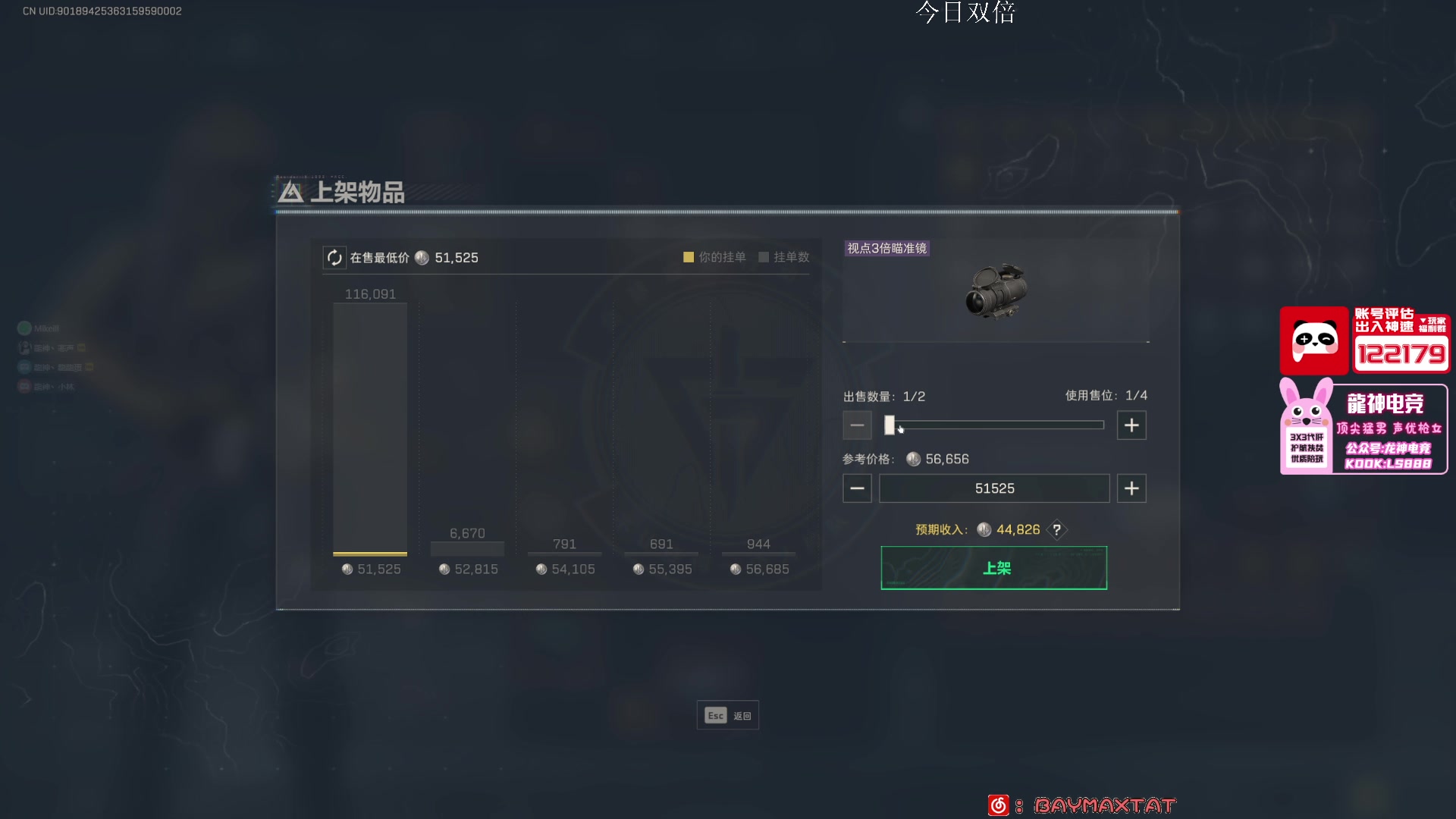Click the sale quantity slider handle

pos(890,425)
